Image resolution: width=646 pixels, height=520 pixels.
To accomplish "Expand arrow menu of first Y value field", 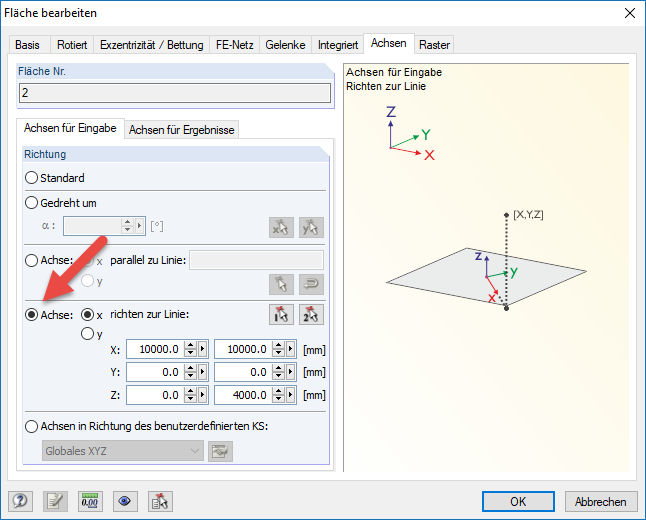I will pos(202,372).
